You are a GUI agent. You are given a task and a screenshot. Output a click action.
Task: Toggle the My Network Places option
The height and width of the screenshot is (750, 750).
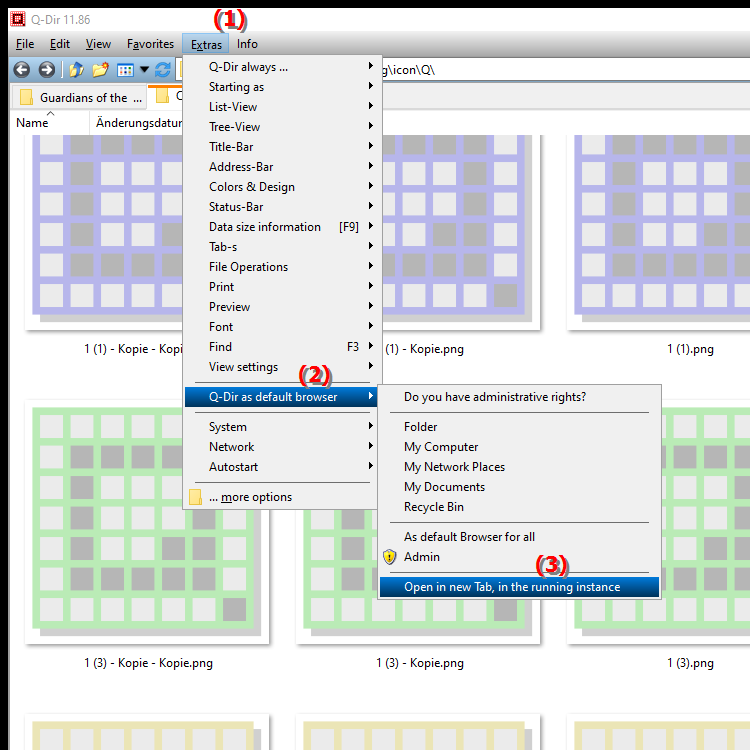[519, 467]
